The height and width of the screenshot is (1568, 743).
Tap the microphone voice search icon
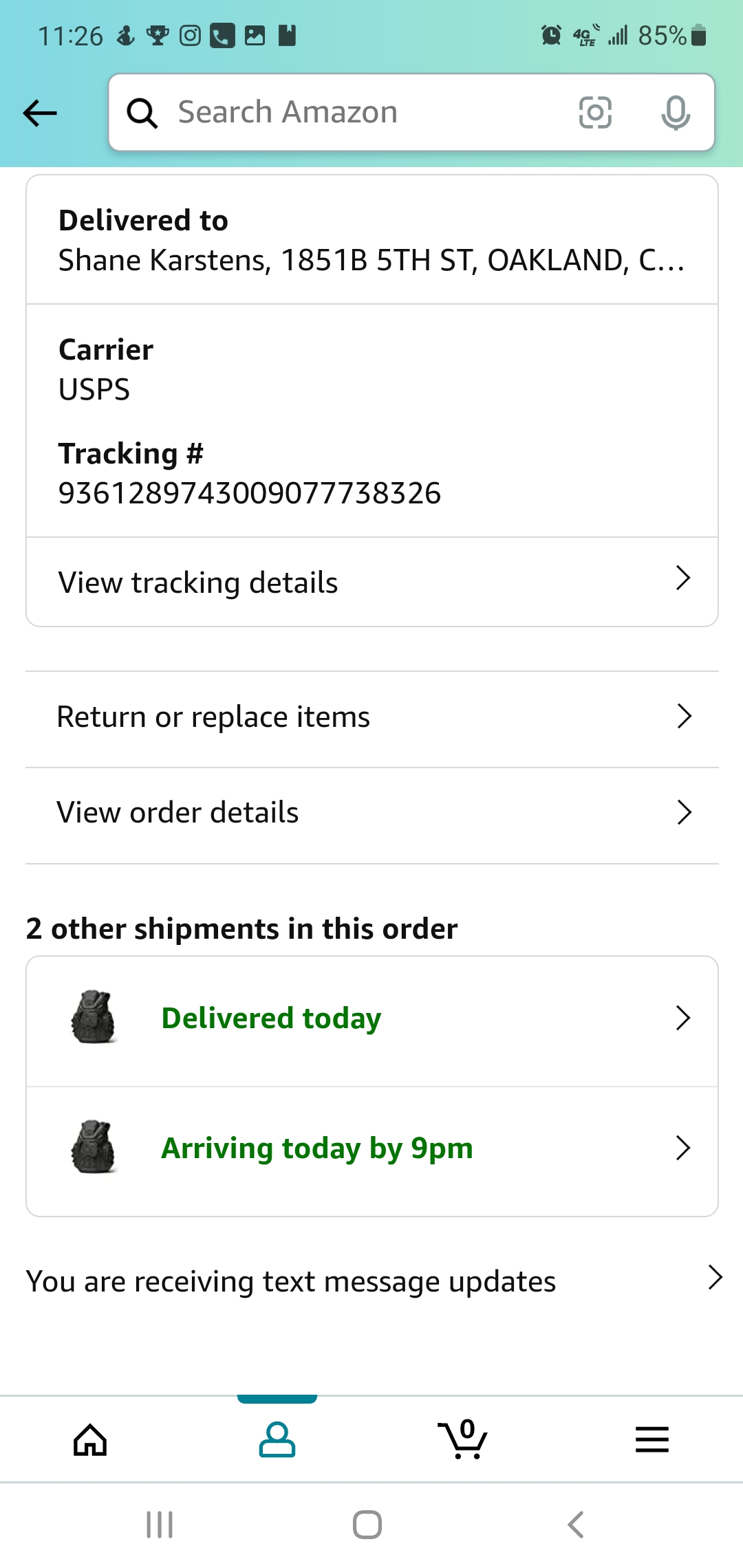(x=675, y=113)
